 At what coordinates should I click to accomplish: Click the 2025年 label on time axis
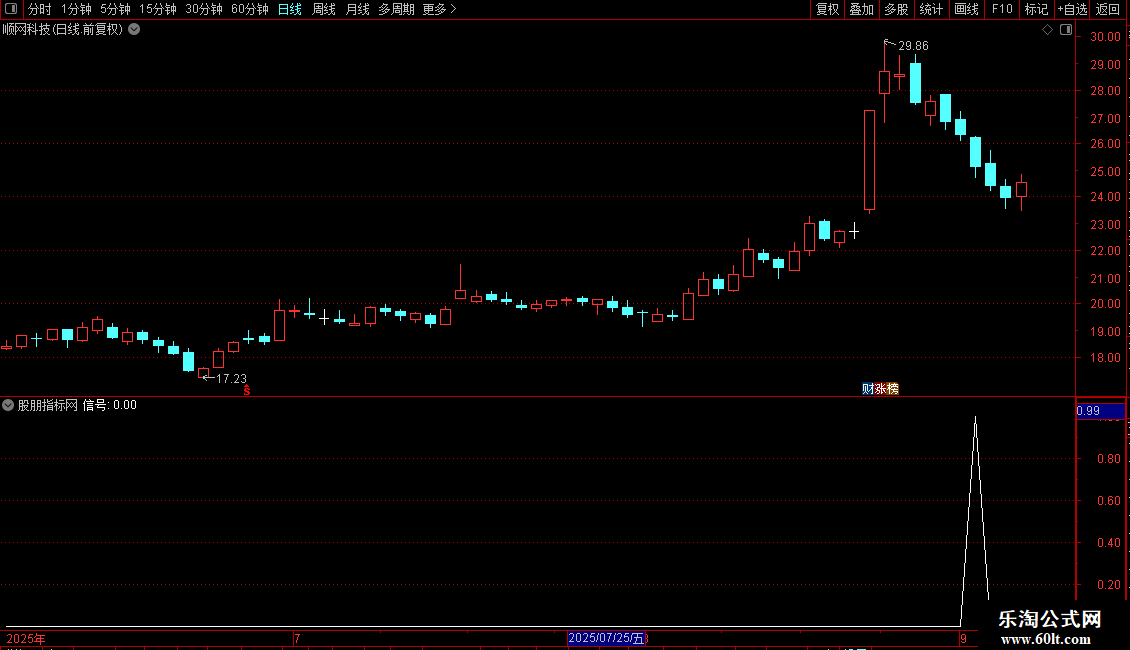[26, 638]
